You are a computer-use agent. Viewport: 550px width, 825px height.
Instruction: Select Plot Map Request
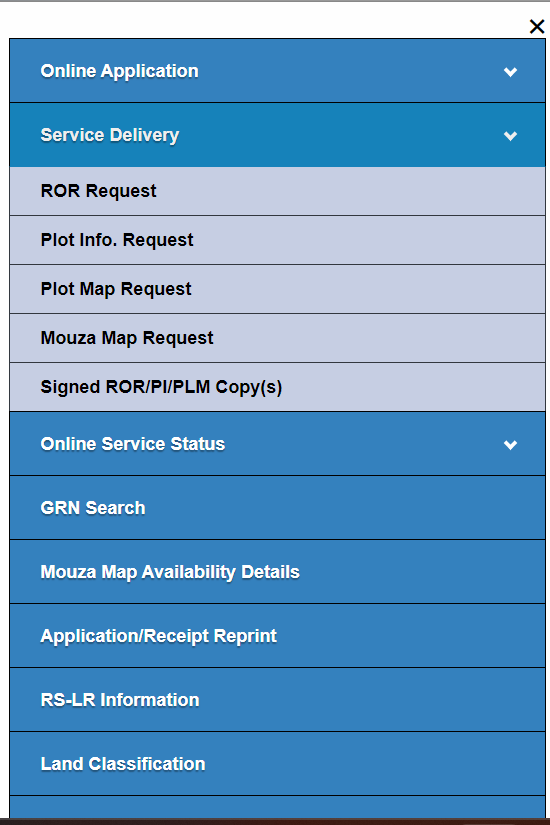click(x=116, y=289)
